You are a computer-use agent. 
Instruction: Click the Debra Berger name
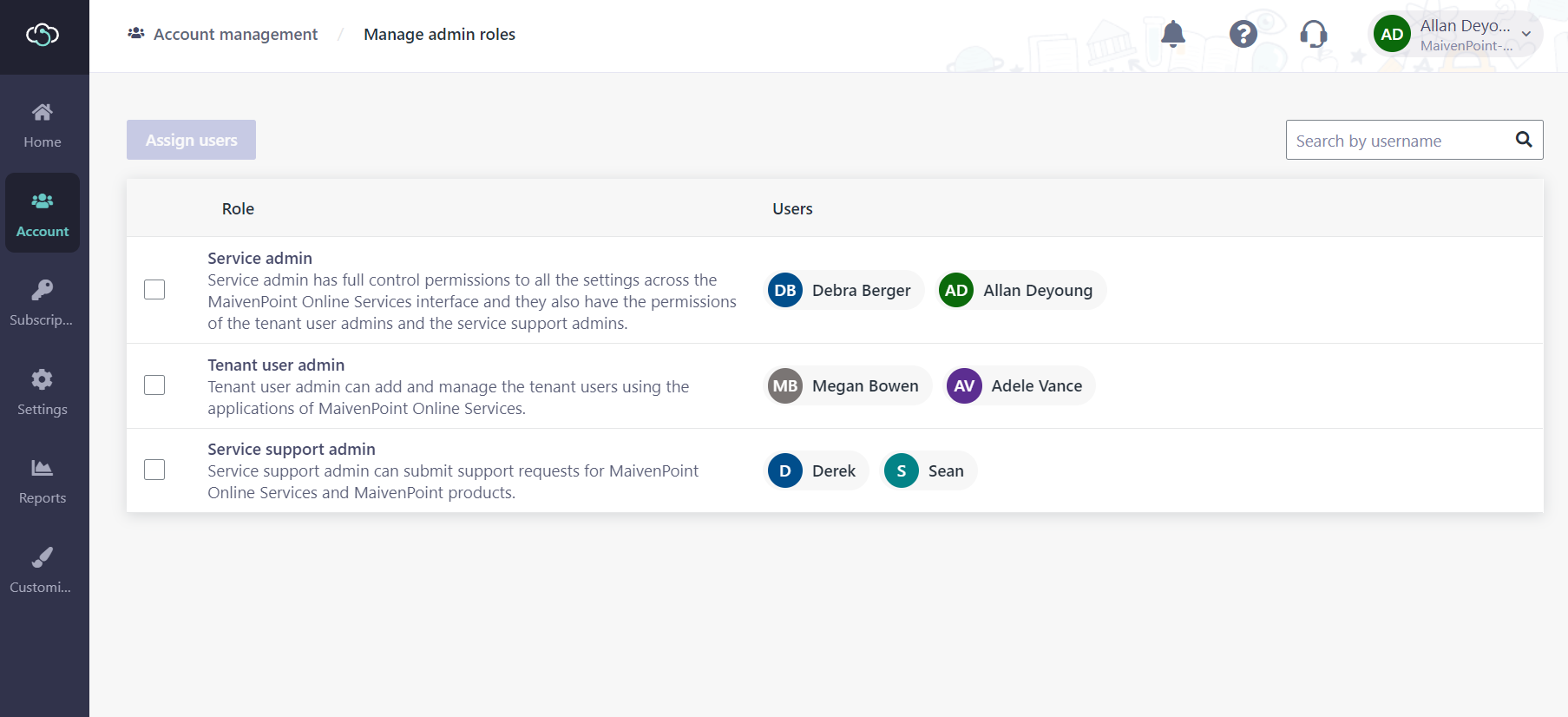862,290
